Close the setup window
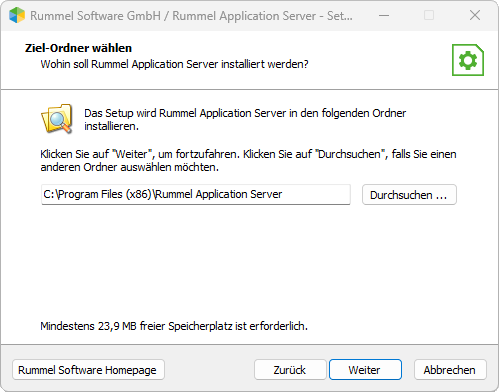The width and height of the screenshot is (499, 392). tap(475, 15)
